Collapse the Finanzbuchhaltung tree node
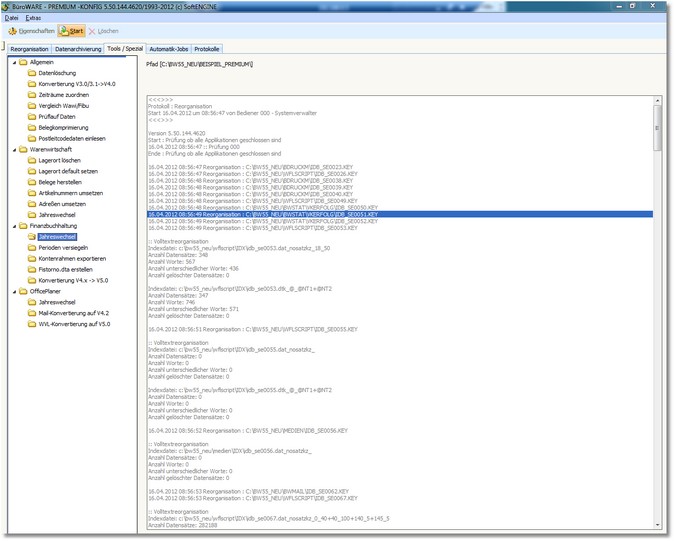The image size is (674, 541). click(13, 226)
